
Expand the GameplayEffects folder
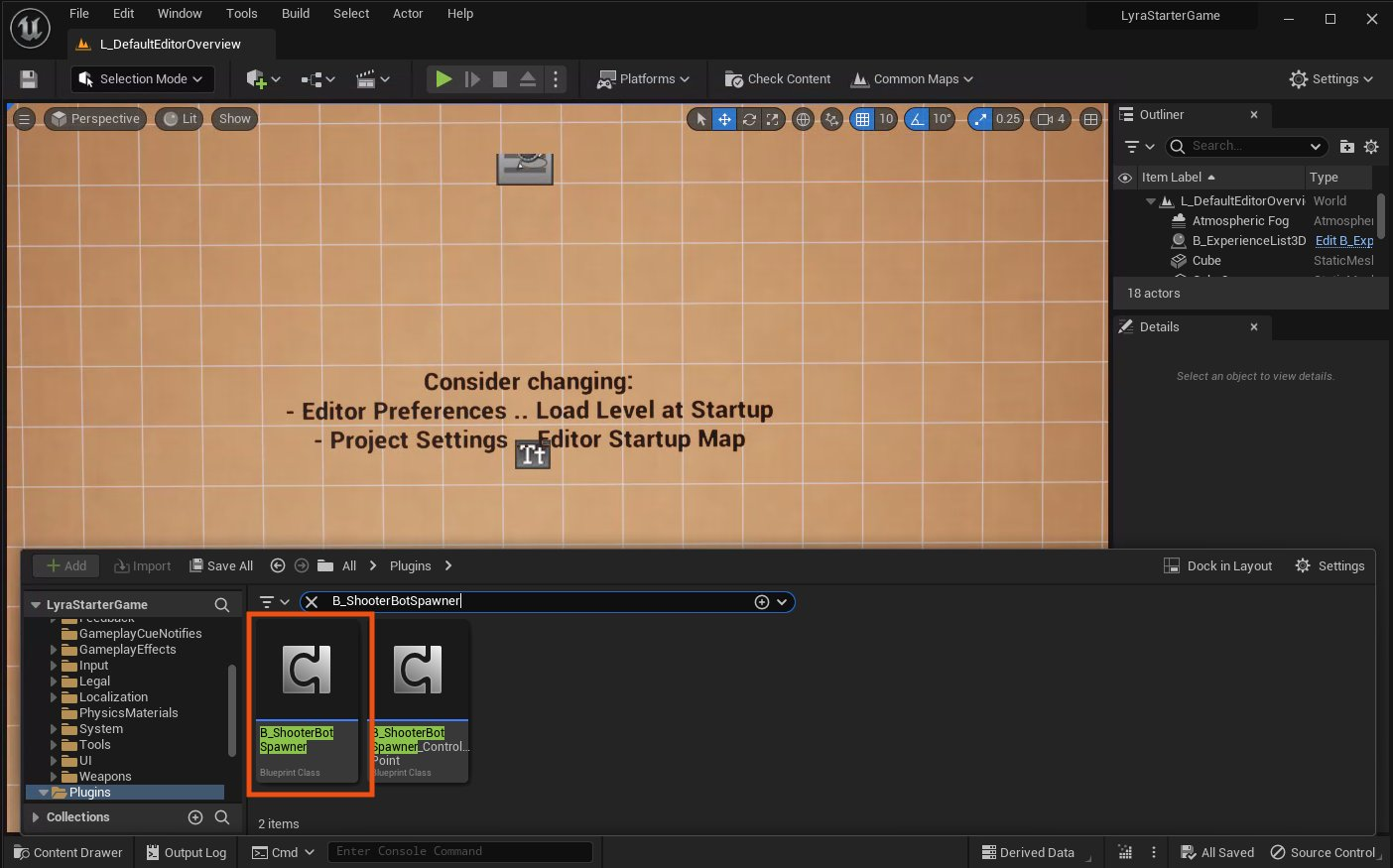(x=54, y=650)
